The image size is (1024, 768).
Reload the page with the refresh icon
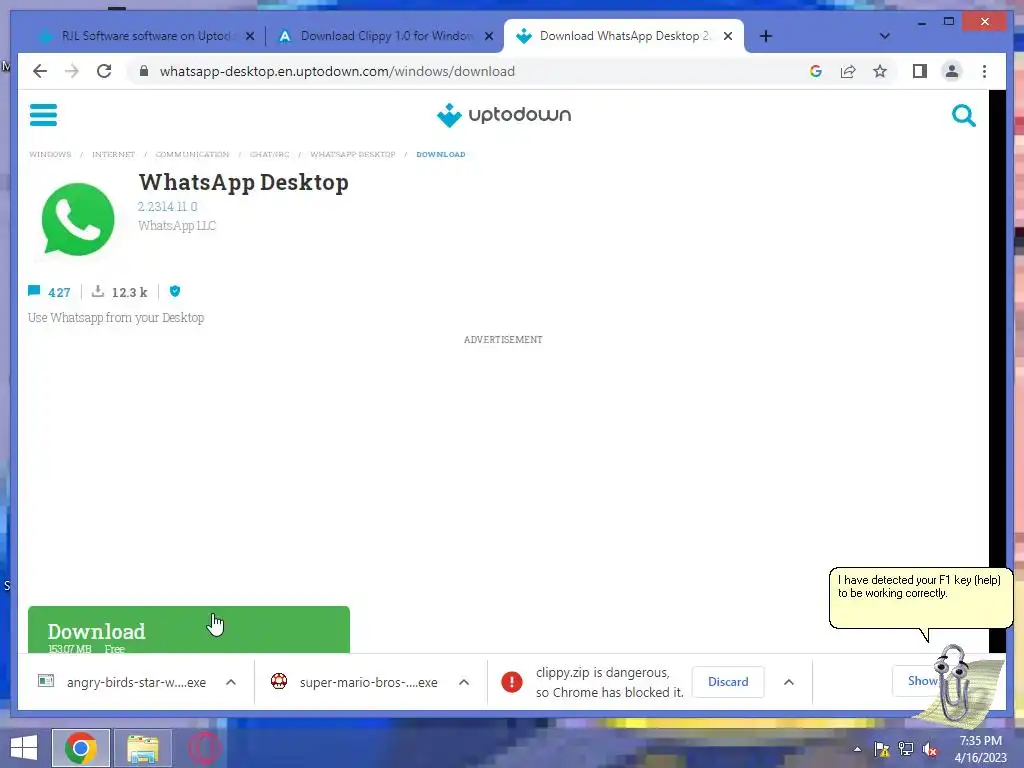click(104, 71)
